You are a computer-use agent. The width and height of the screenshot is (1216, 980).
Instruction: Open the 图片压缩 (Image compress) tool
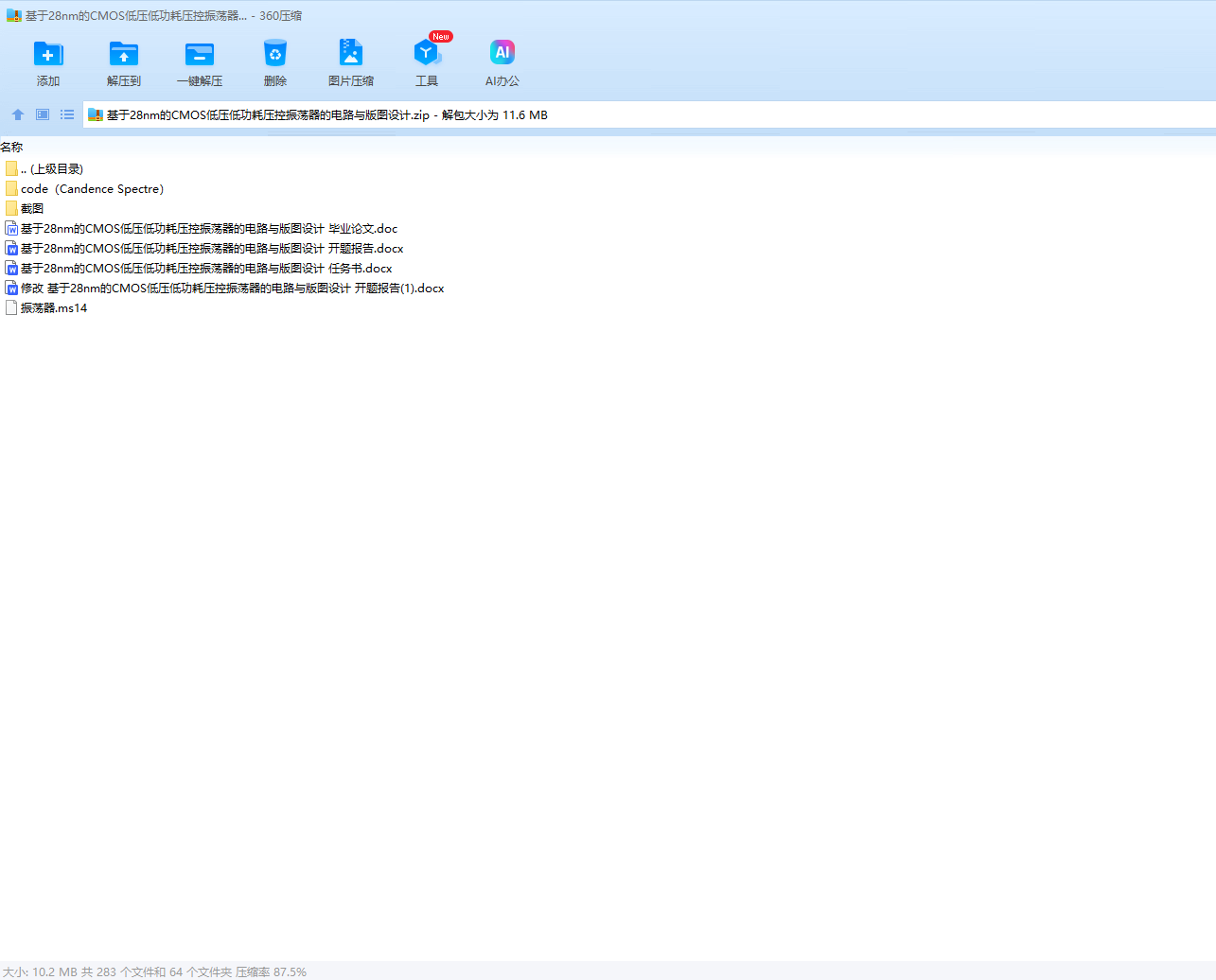click(351, 53)
